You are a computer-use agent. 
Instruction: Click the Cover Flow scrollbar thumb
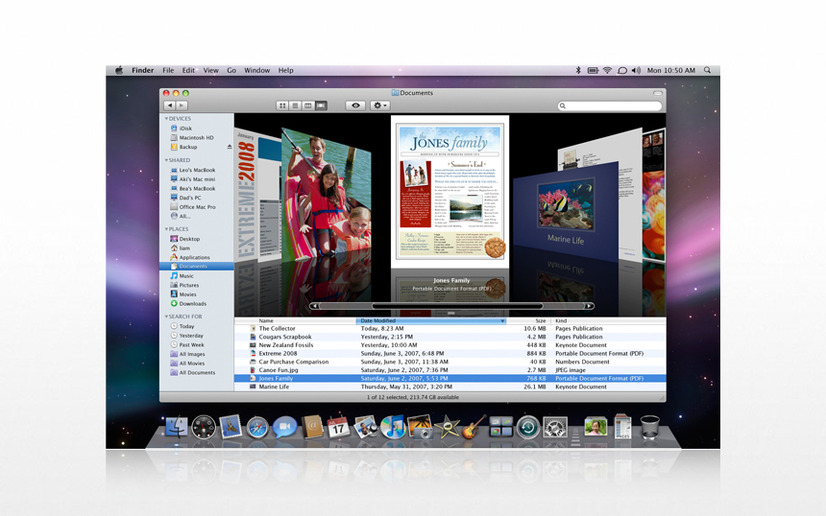tap(457, 306)
